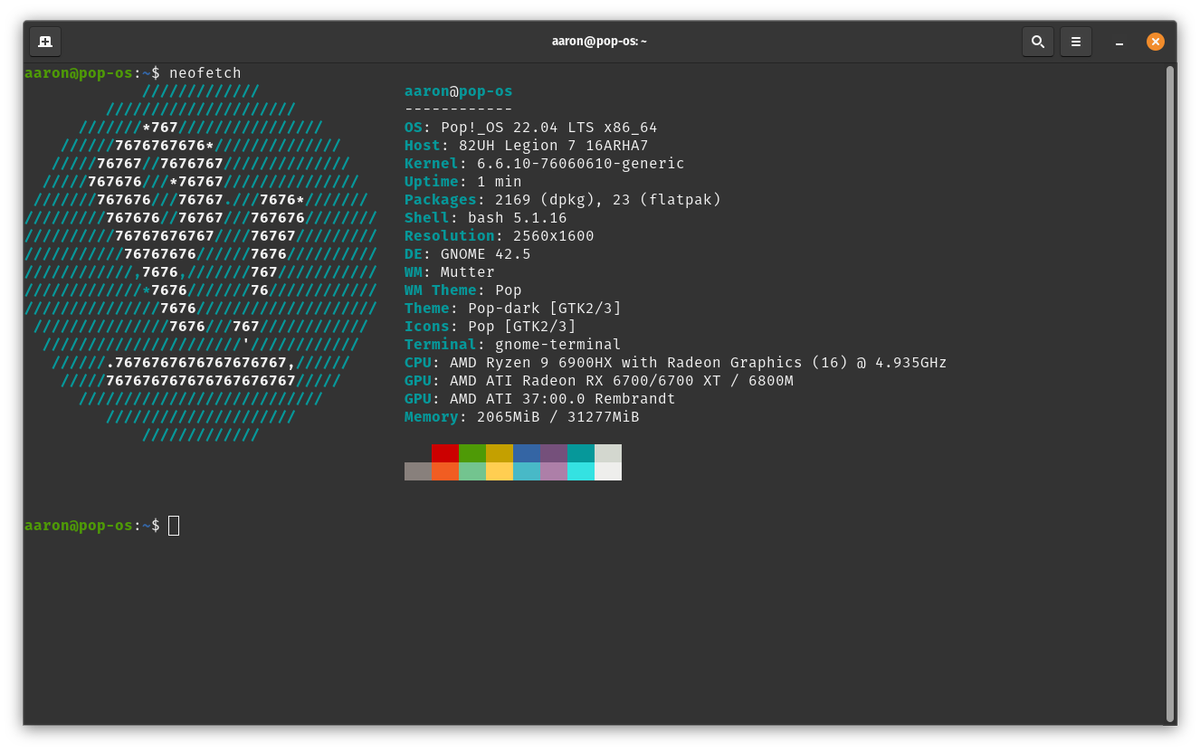
Task: Click the dark green color block
Action: tap(472, 453)
